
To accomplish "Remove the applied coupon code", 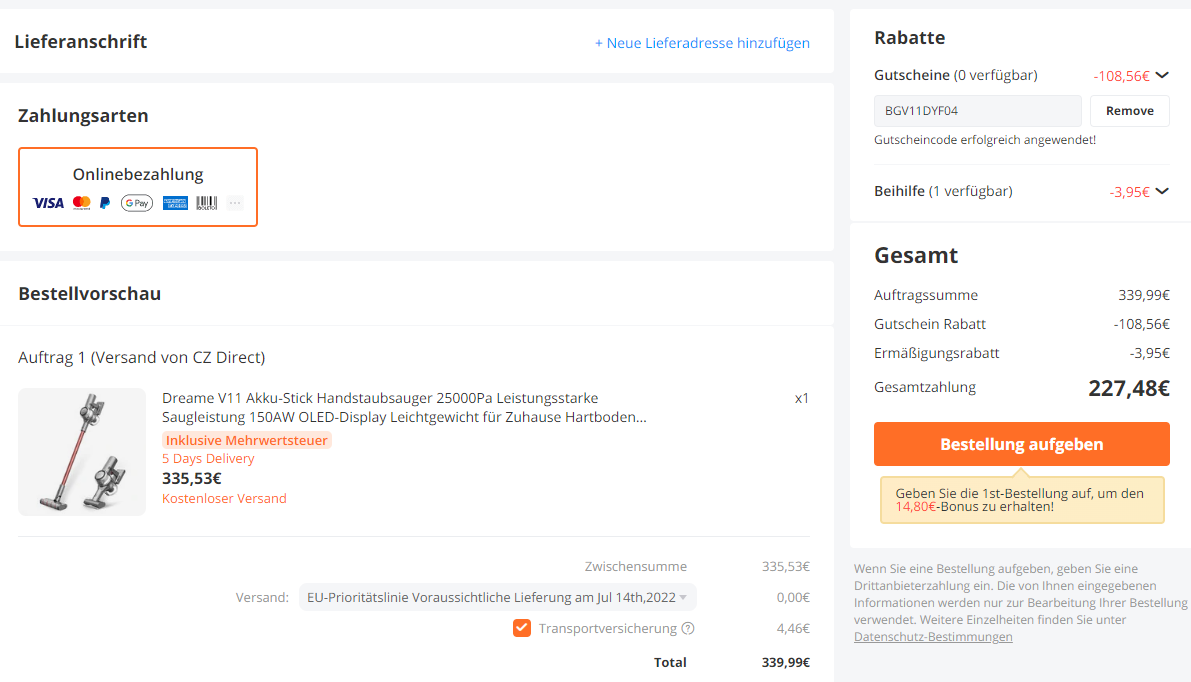I will [1129, 111].
